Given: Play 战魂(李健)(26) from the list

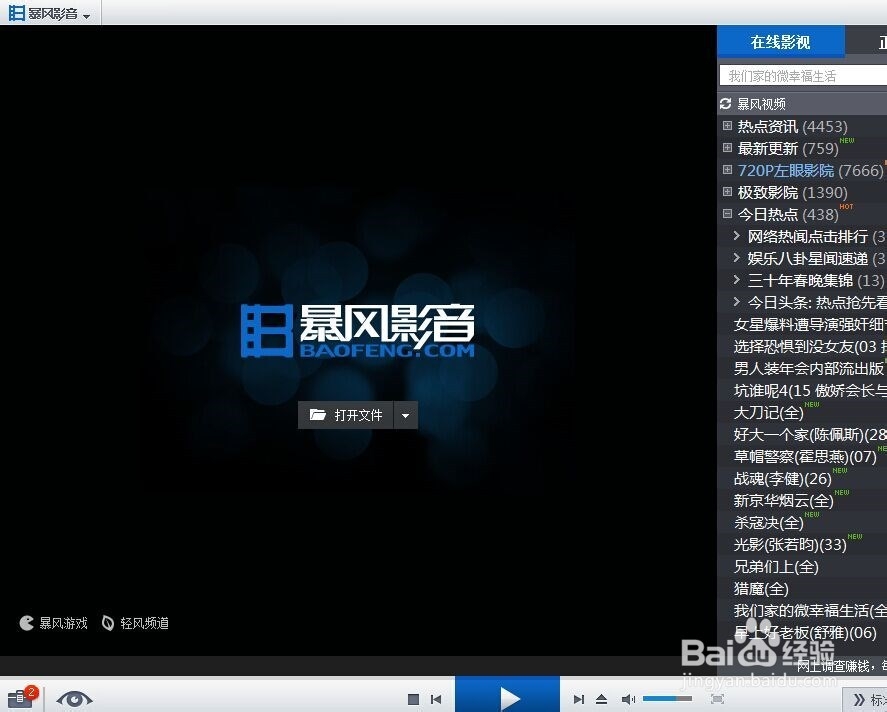Looking at the screenshot, I should click(x=783, y=478).
